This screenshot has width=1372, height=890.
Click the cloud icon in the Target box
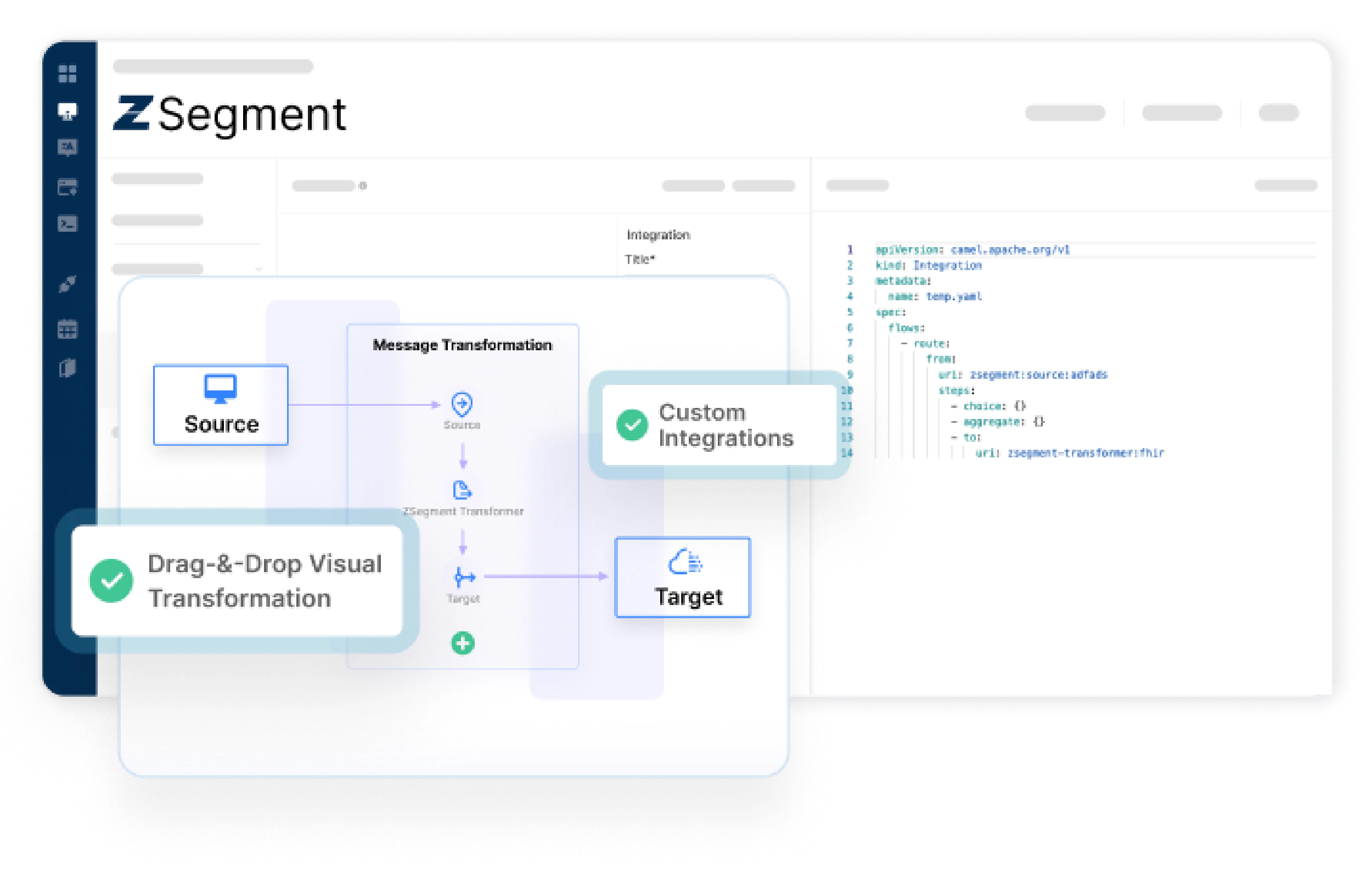pyautogui.click(x=685, y=562)
